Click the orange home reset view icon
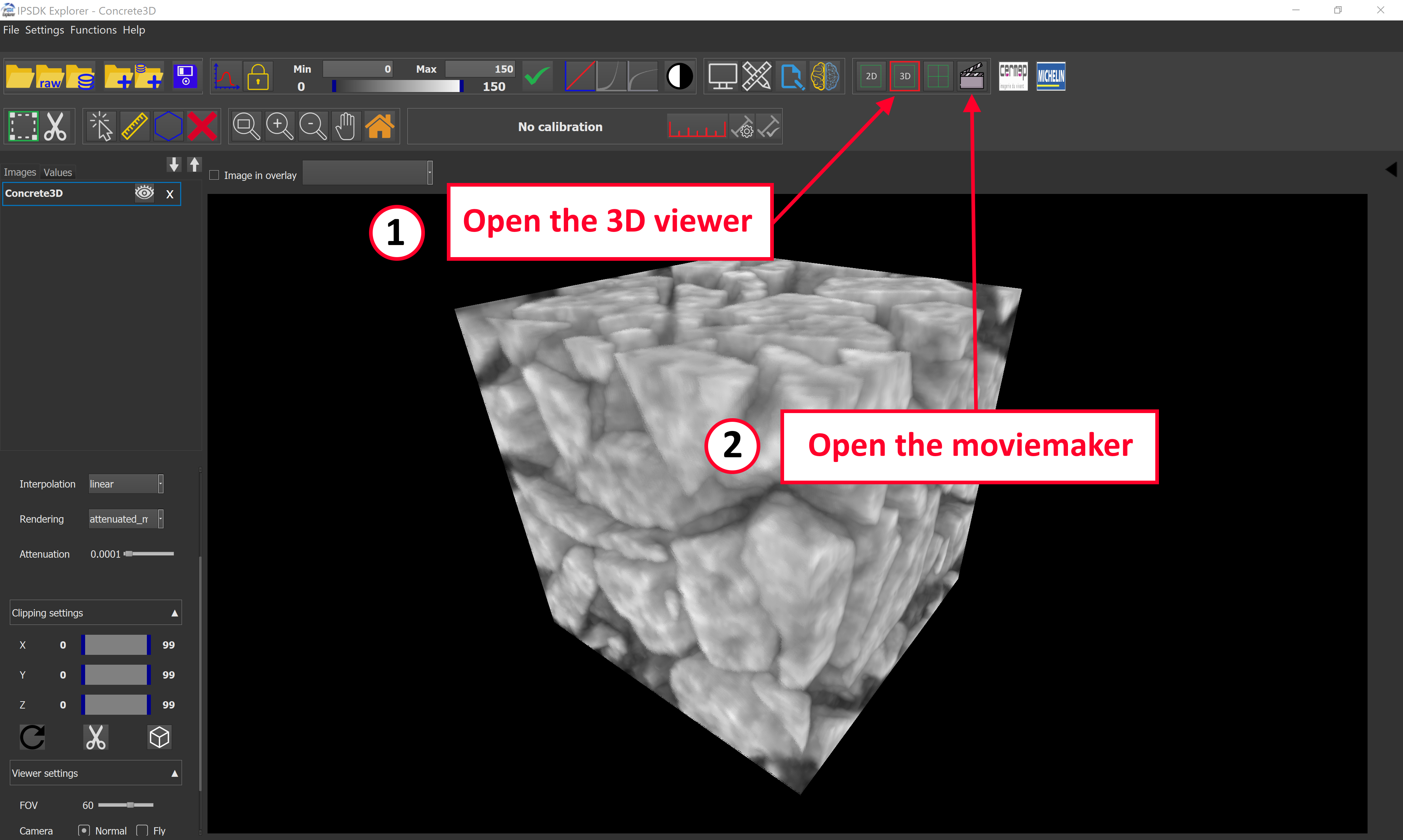1403x840 pixels. [x=379, y=126]
